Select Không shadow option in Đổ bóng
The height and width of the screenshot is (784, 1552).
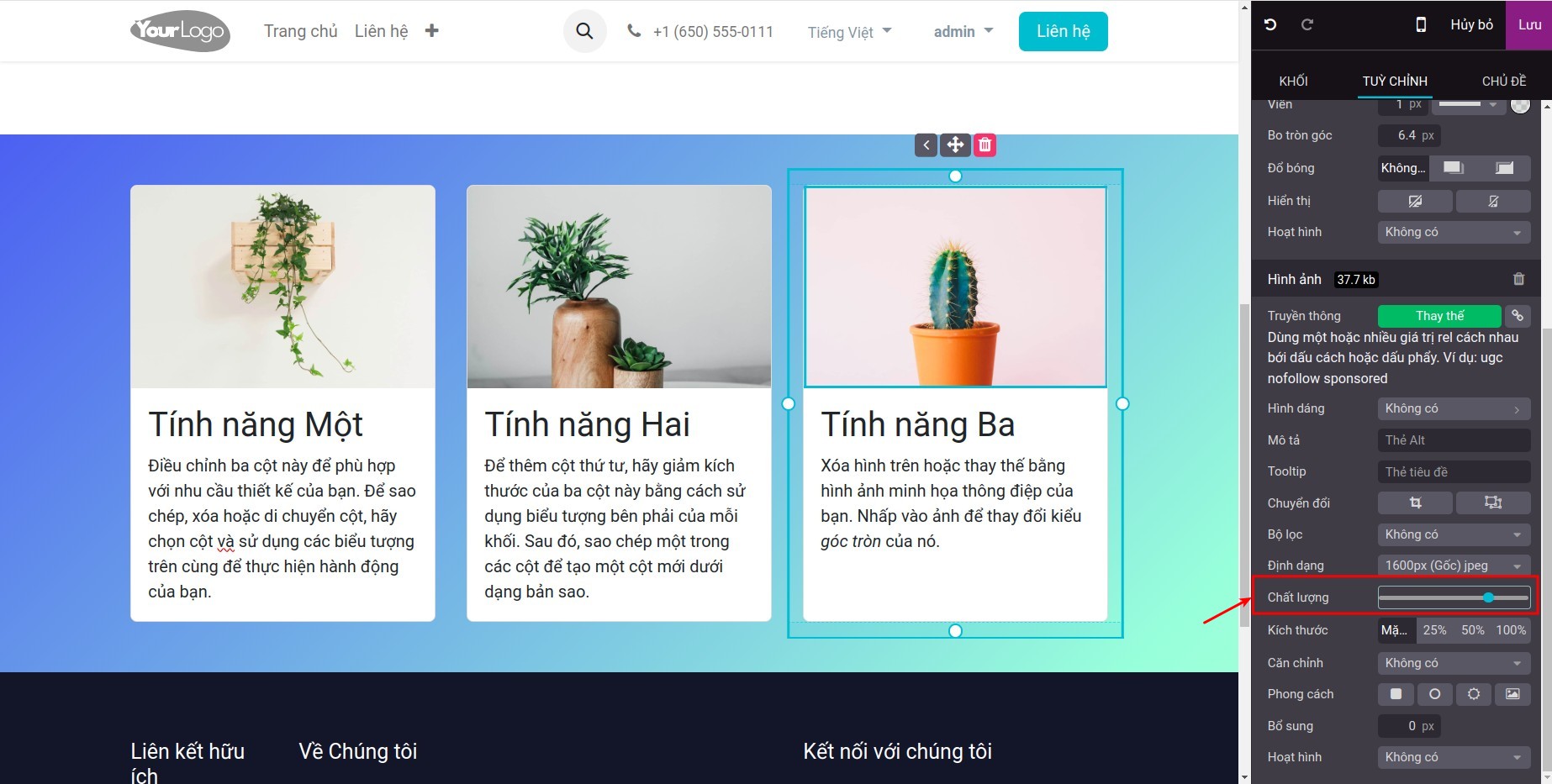(1403, 168)
